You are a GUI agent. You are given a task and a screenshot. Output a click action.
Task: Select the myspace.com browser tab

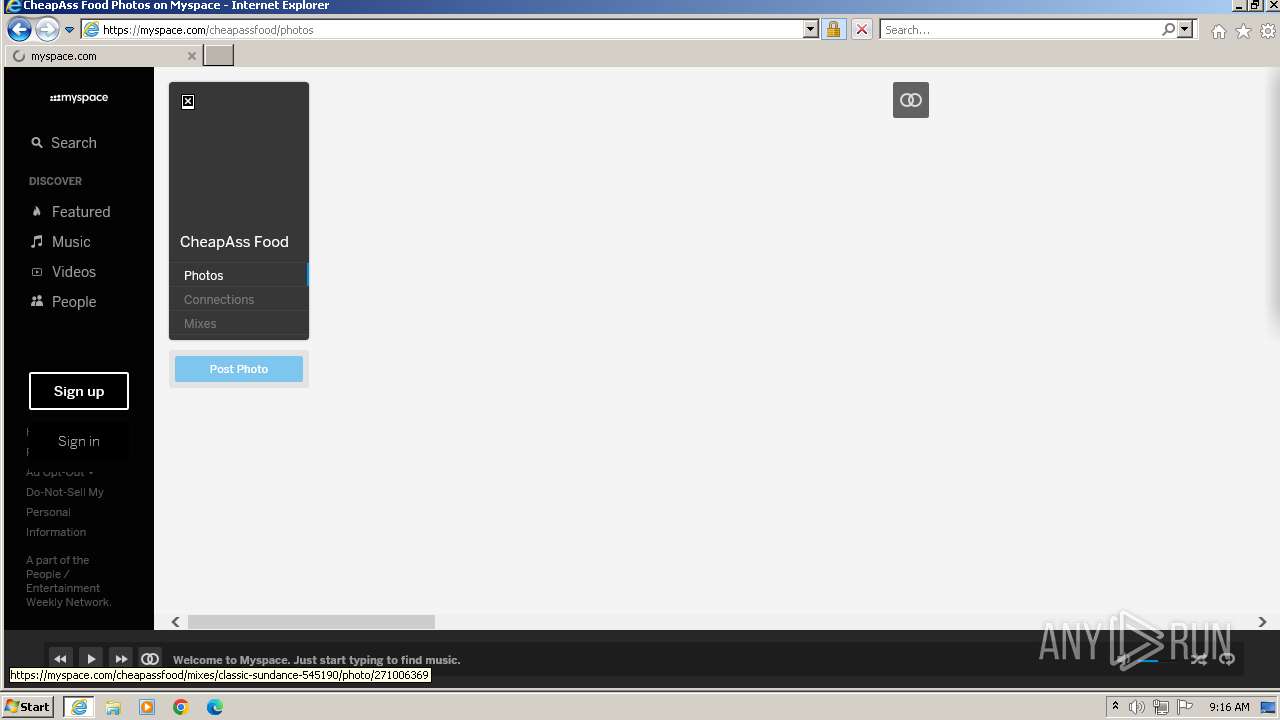103,56
